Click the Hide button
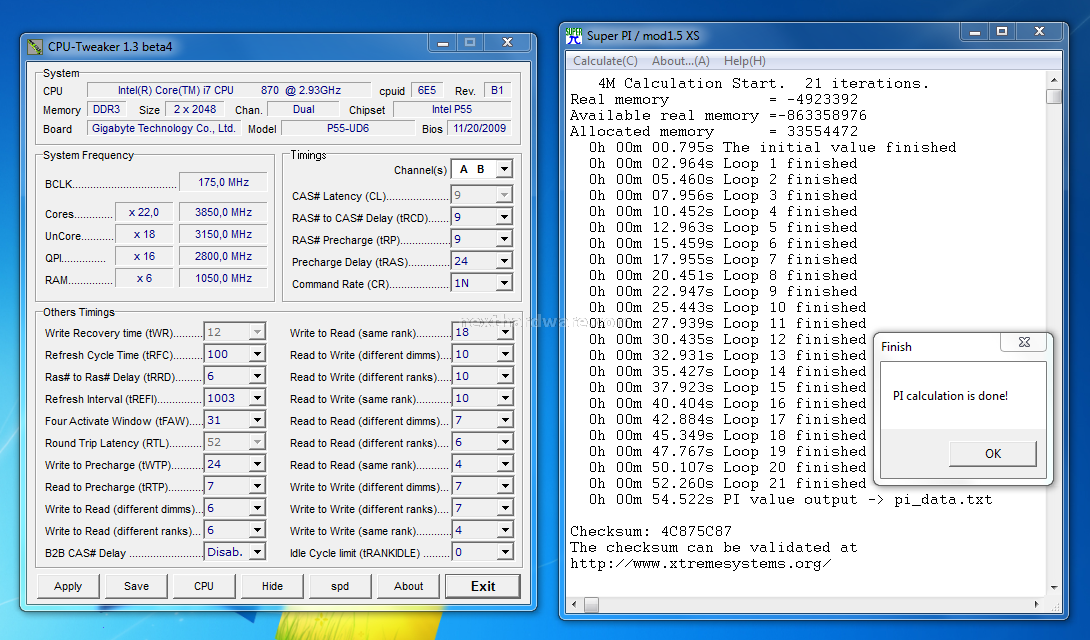The image size is (1090, 640). click(272, 586)
